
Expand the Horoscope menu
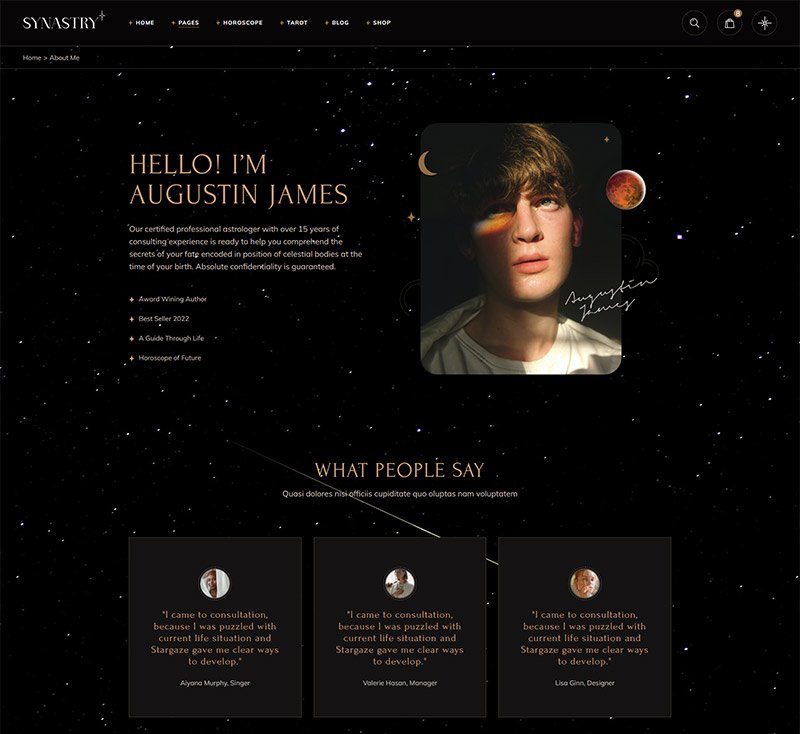(242, 22)
